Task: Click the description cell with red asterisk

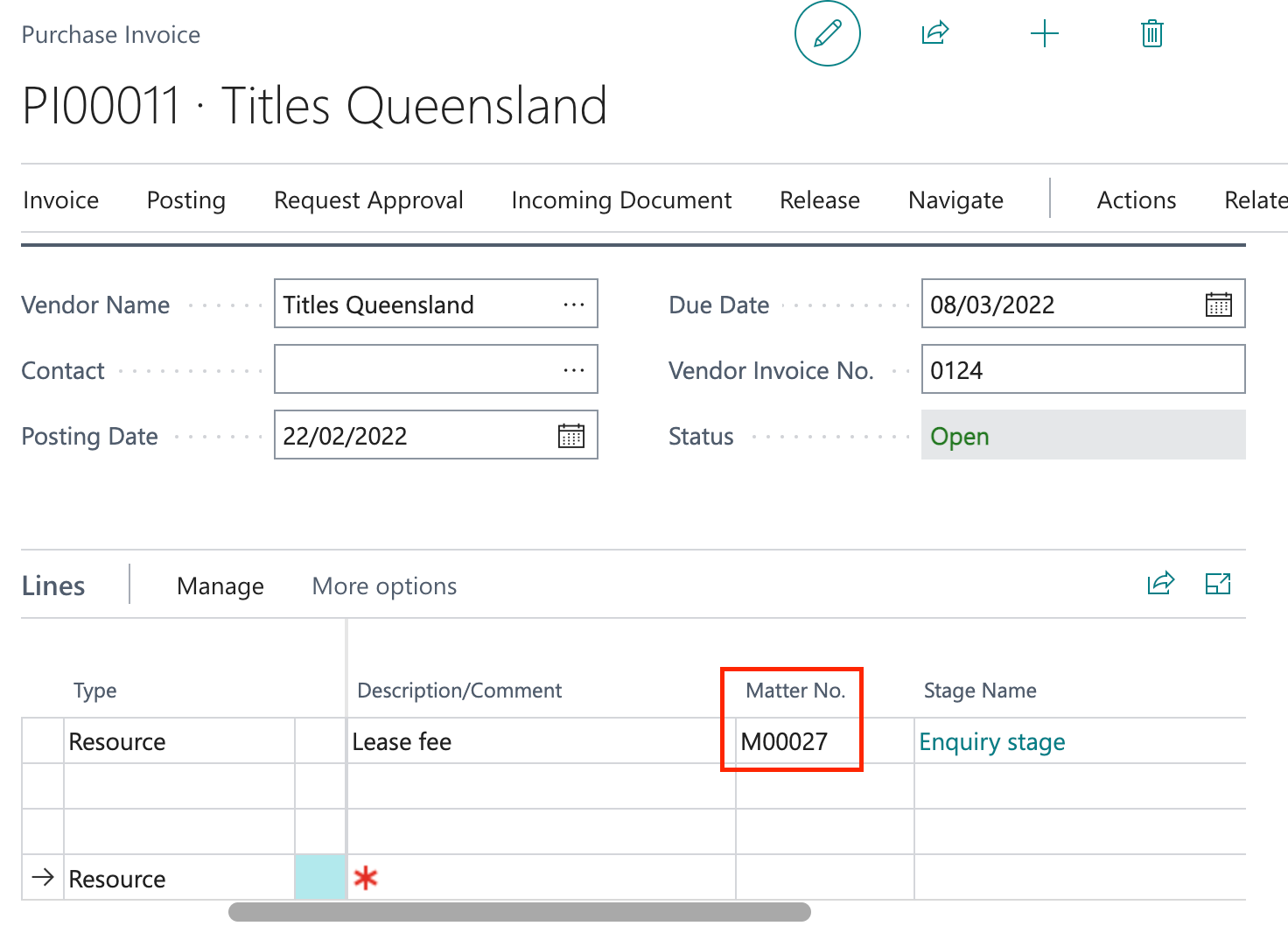Action: point(542,878)
